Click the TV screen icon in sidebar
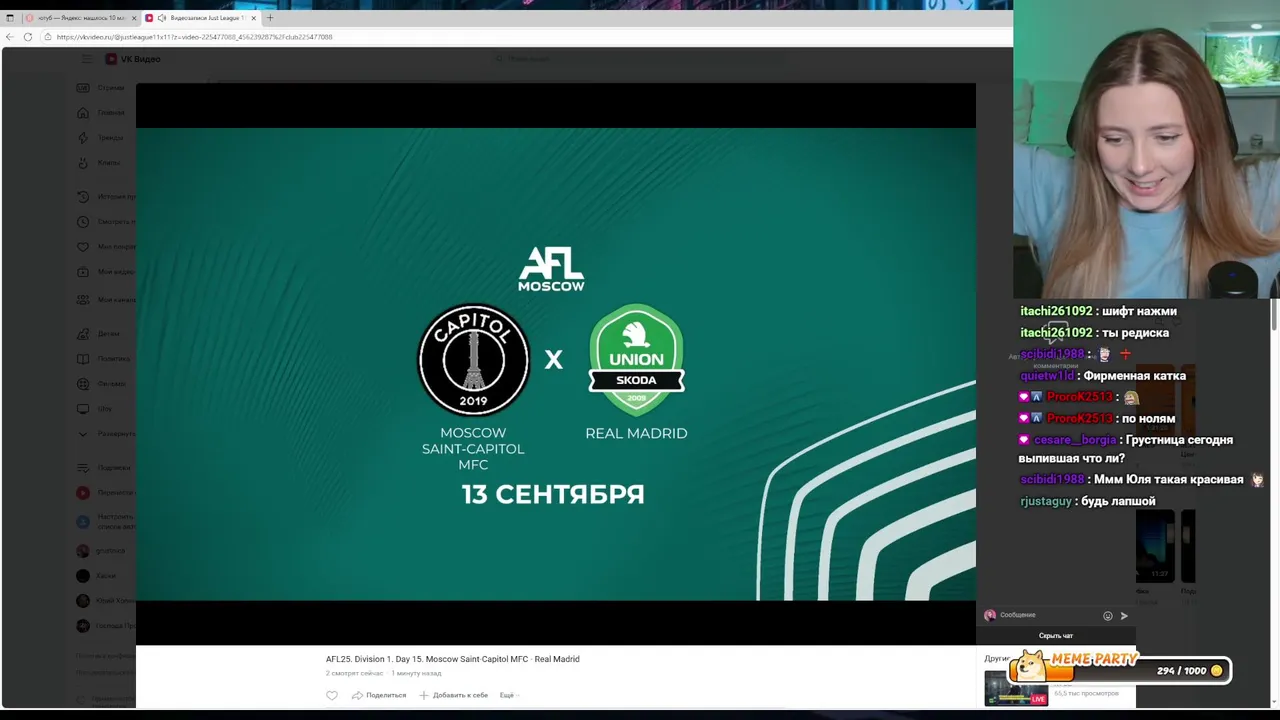 [83, 409]
